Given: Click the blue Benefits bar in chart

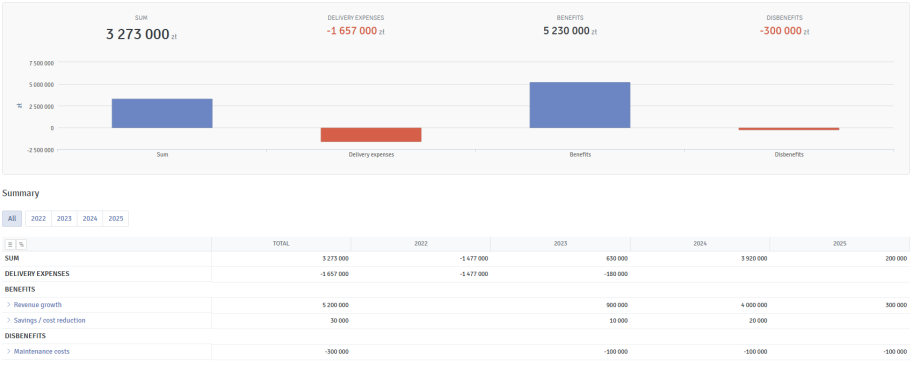Looking at the screenshot, I should click(580, 105).
